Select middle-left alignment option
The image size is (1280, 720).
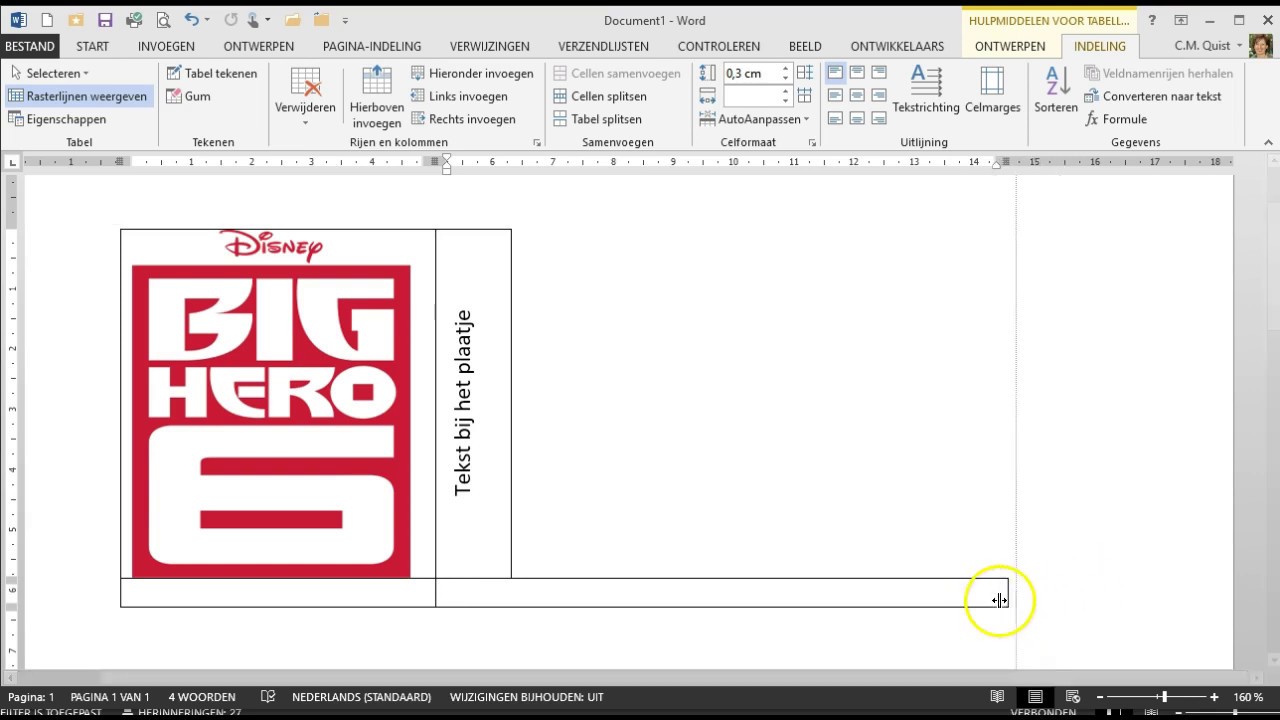point(835,96)
